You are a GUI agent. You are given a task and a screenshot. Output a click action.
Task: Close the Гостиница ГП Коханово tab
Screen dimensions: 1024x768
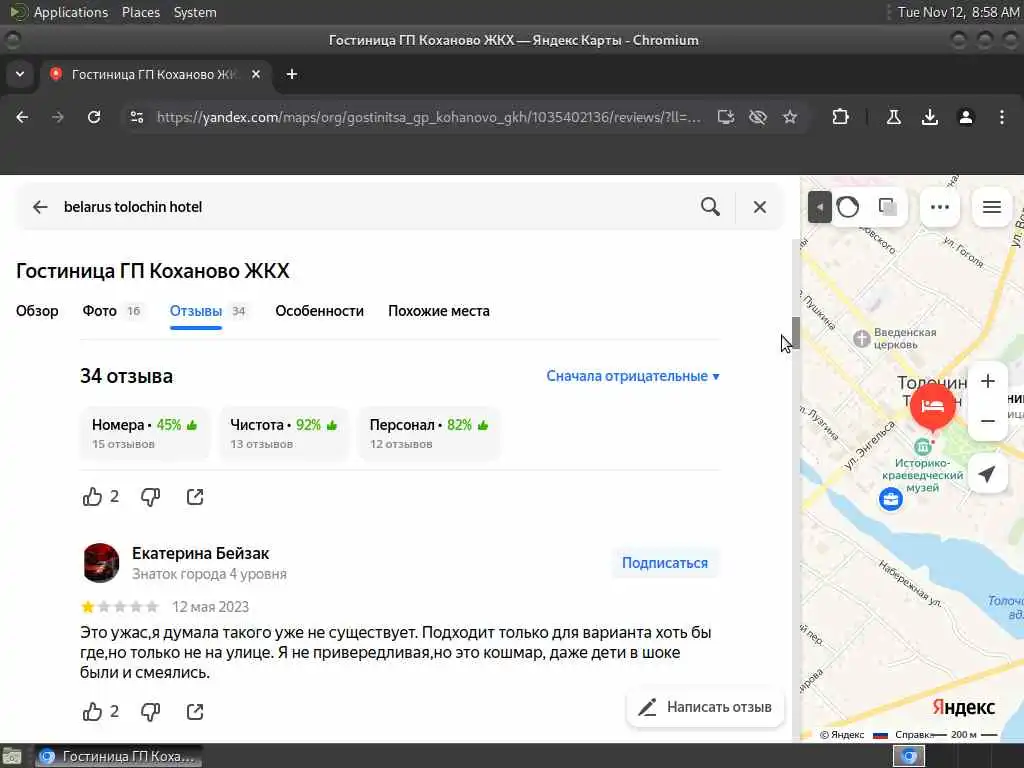pos(256,74)
